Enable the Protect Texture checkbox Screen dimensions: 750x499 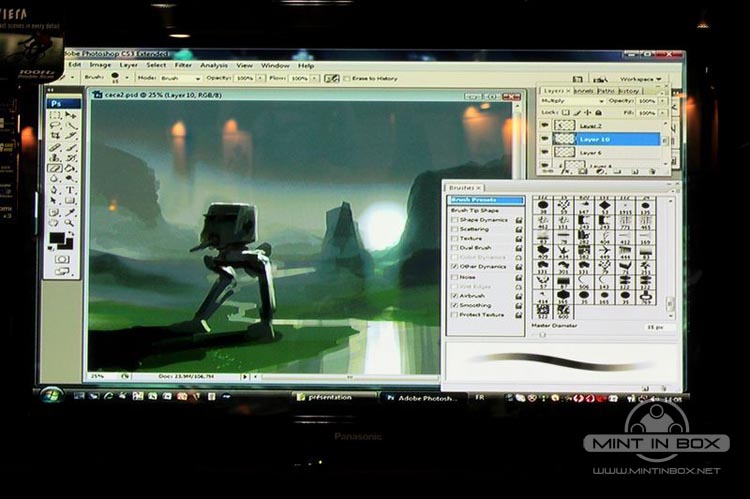tap(454, 315)
